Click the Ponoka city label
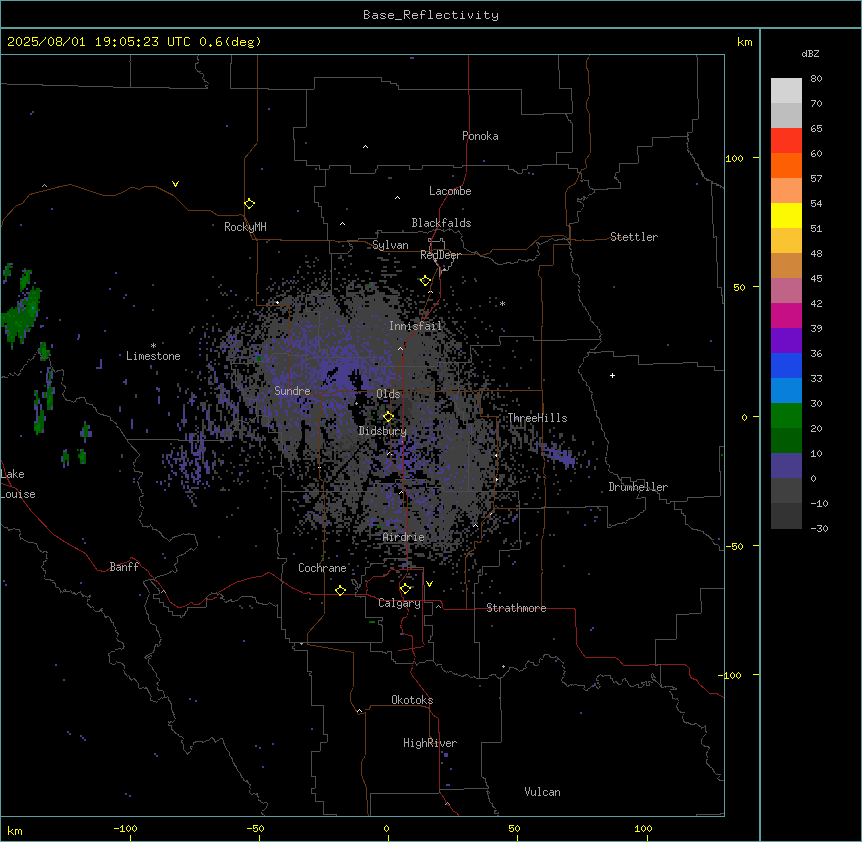The image size is (862, 842). pos(480,136)
